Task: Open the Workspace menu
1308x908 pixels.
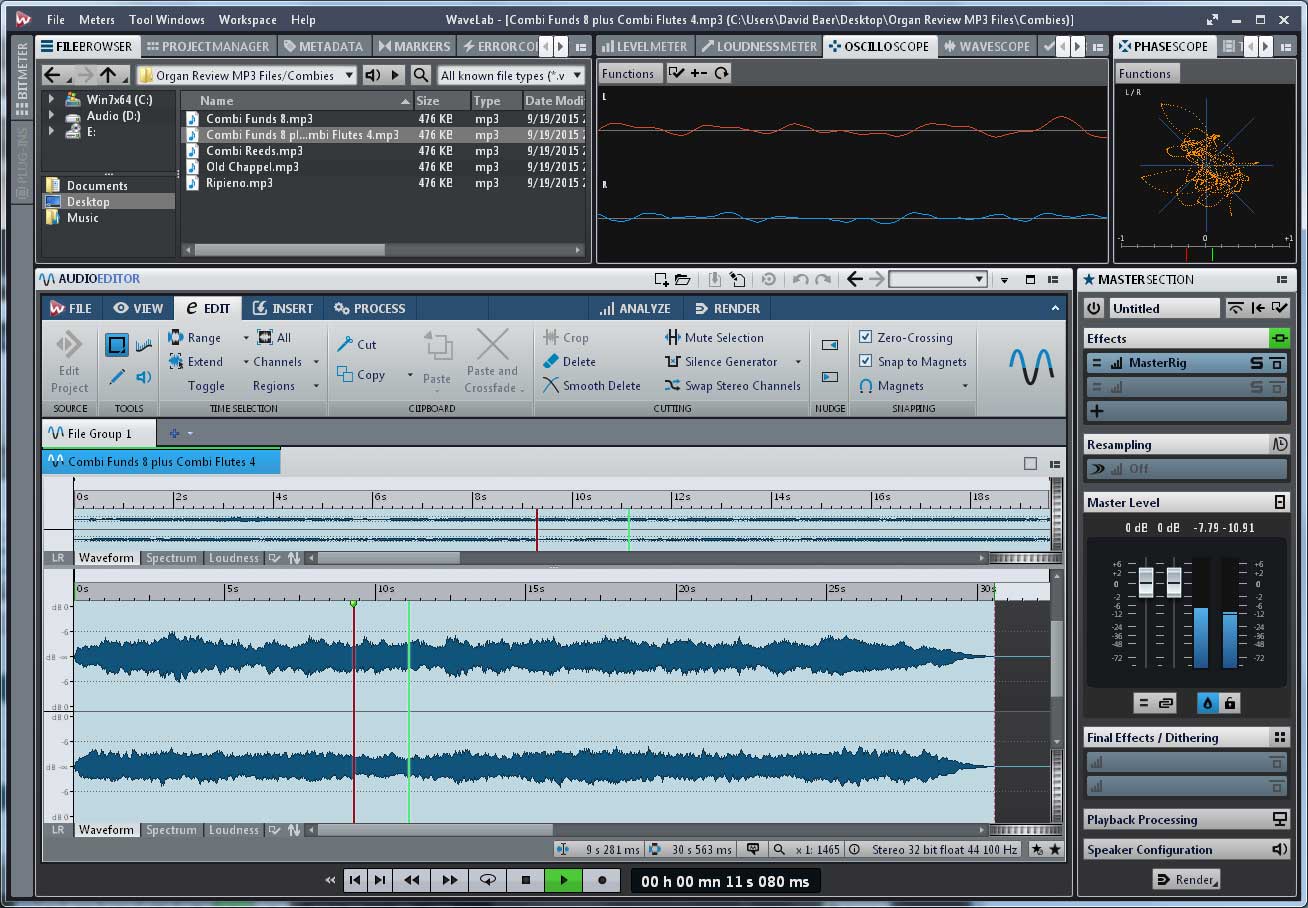Action: click(248, 19)
